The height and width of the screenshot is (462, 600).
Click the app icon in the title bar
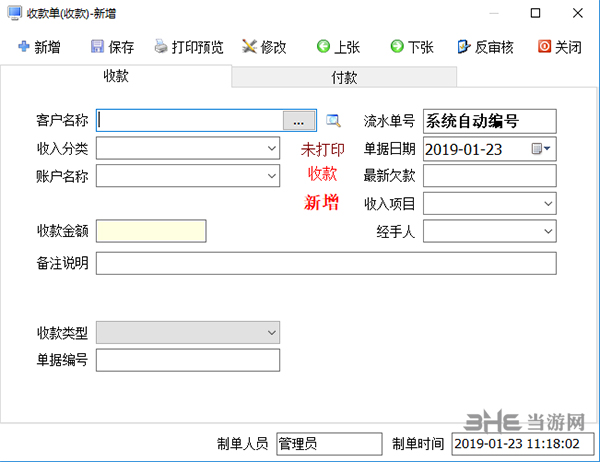pos(15,13)
